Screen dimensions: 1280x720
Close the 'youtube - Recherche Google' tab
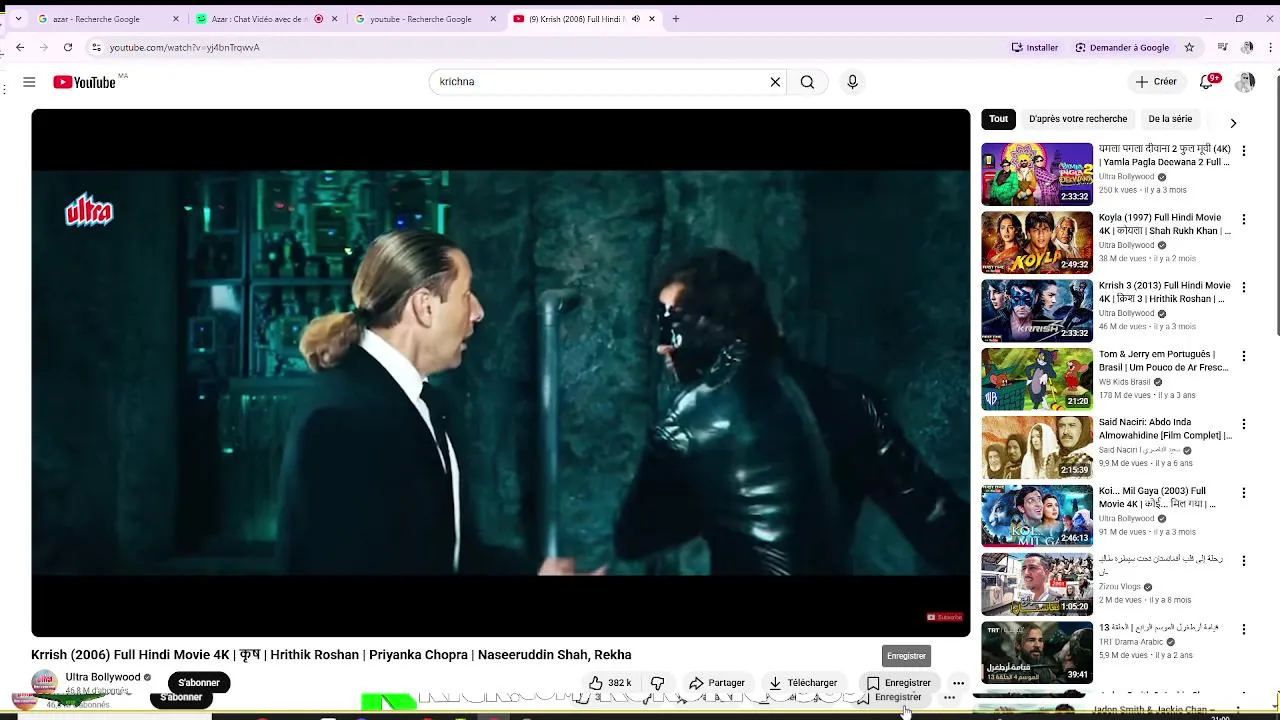click(493, 19)
